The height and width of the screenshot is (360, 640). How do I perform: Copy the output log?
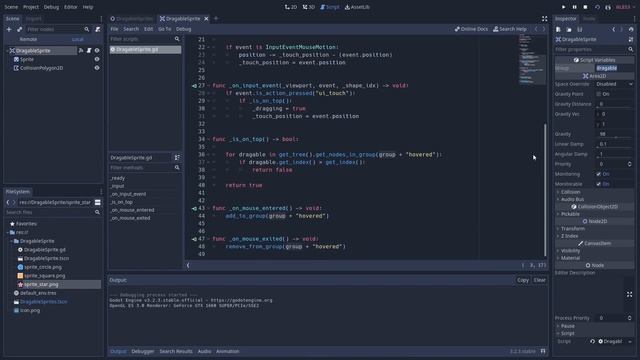coord(522,280)
